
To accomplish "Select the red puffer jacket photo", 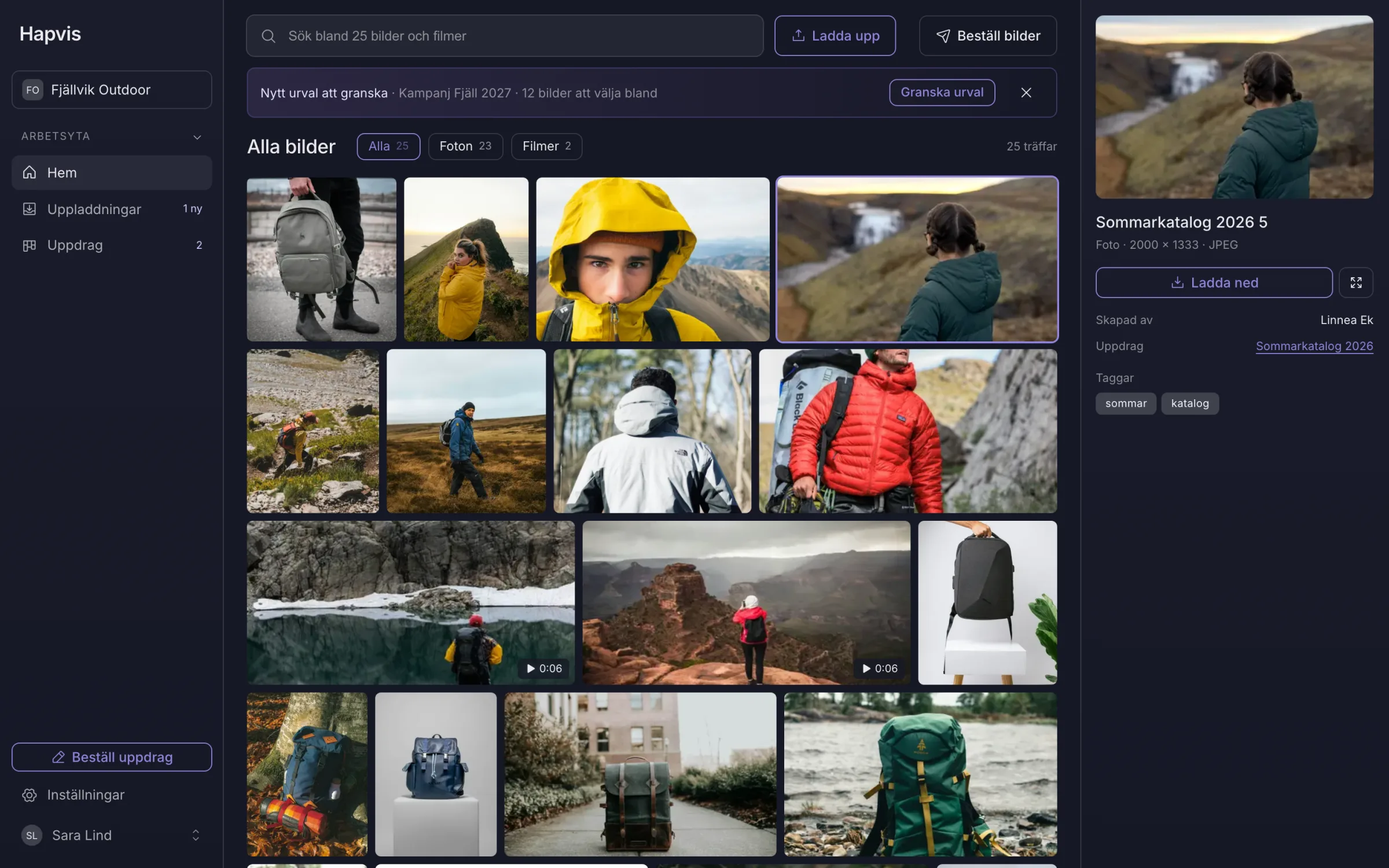I will (x=908, y=431).
